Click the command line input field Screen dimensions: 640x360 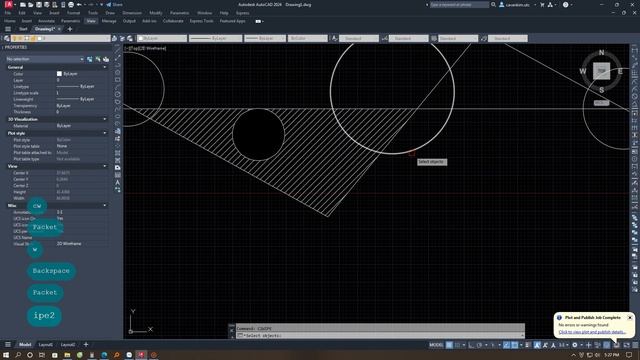[380, 335]
